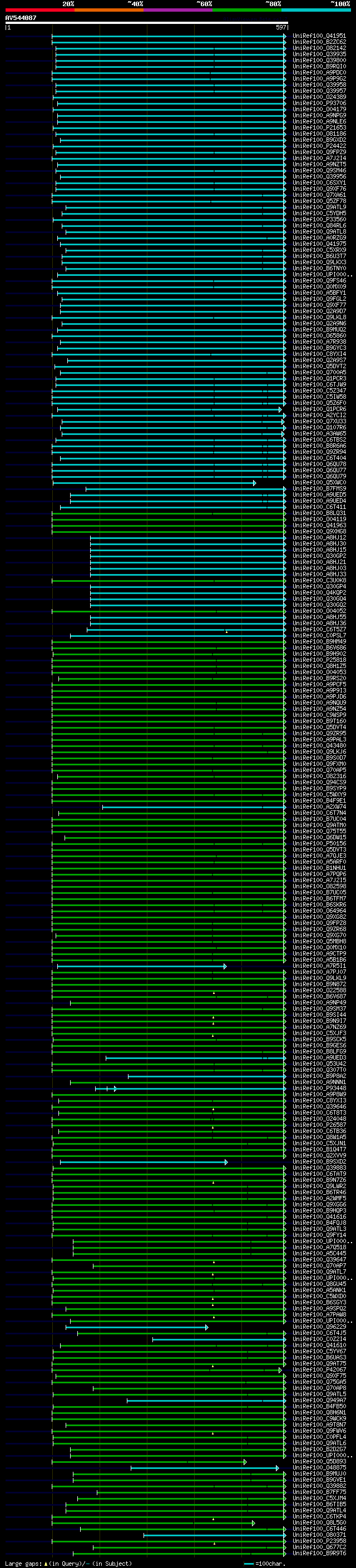Open hit UniRef100_A9PDC0
This screenshot has width=356, height=1568.
(319, 72)
